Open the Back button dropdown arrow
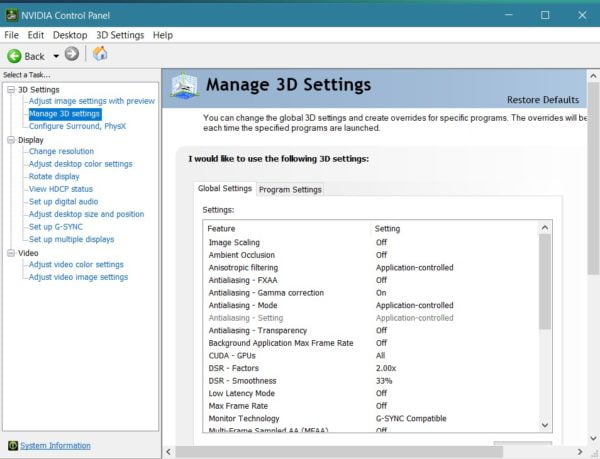Viewport: 600px width, 459px height. (x=54, y=56)
